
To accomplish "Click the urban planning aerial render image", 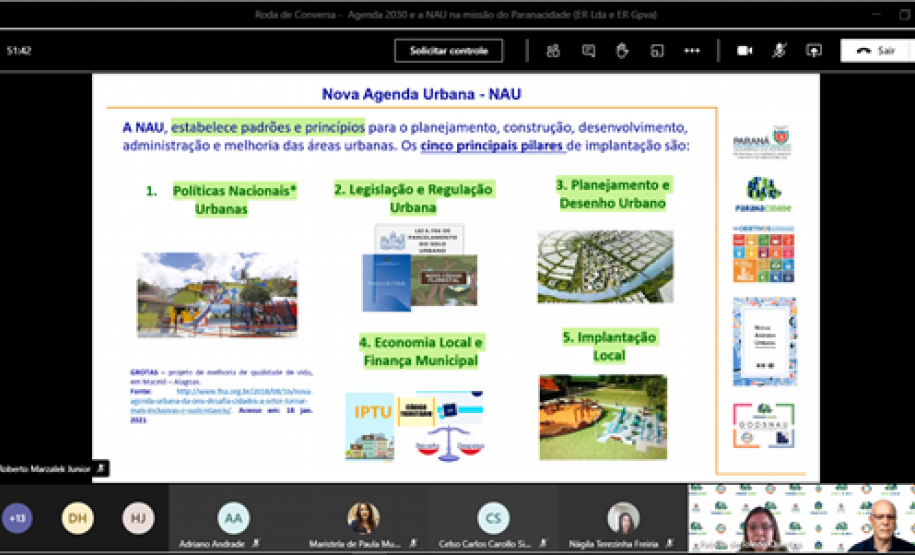I will point(605,267).
